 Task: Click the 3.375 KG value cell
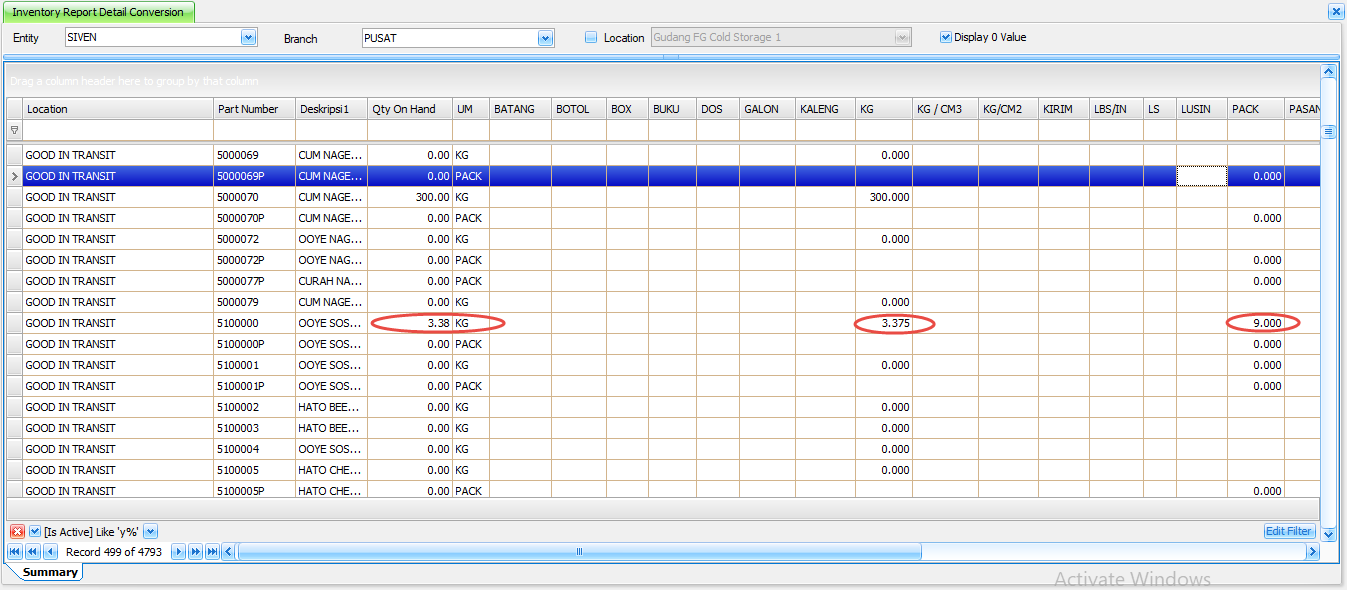tap(883, 323)
